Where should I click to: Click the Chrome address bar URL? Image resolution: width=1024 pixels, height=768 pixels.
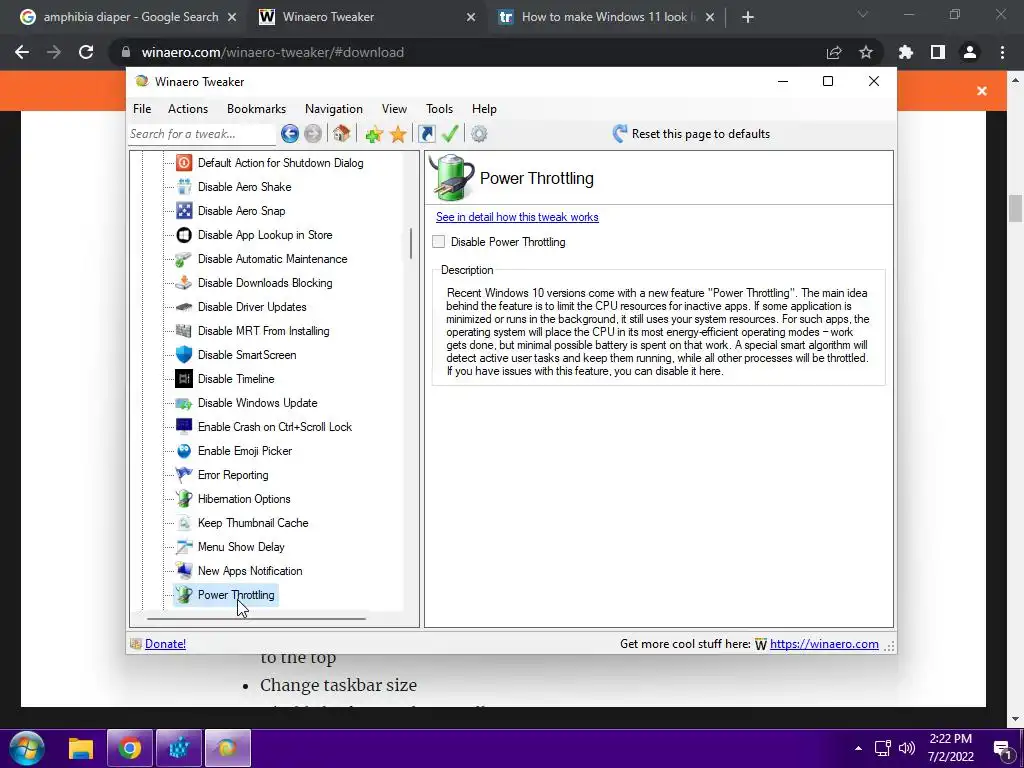[x=272, y=52]
